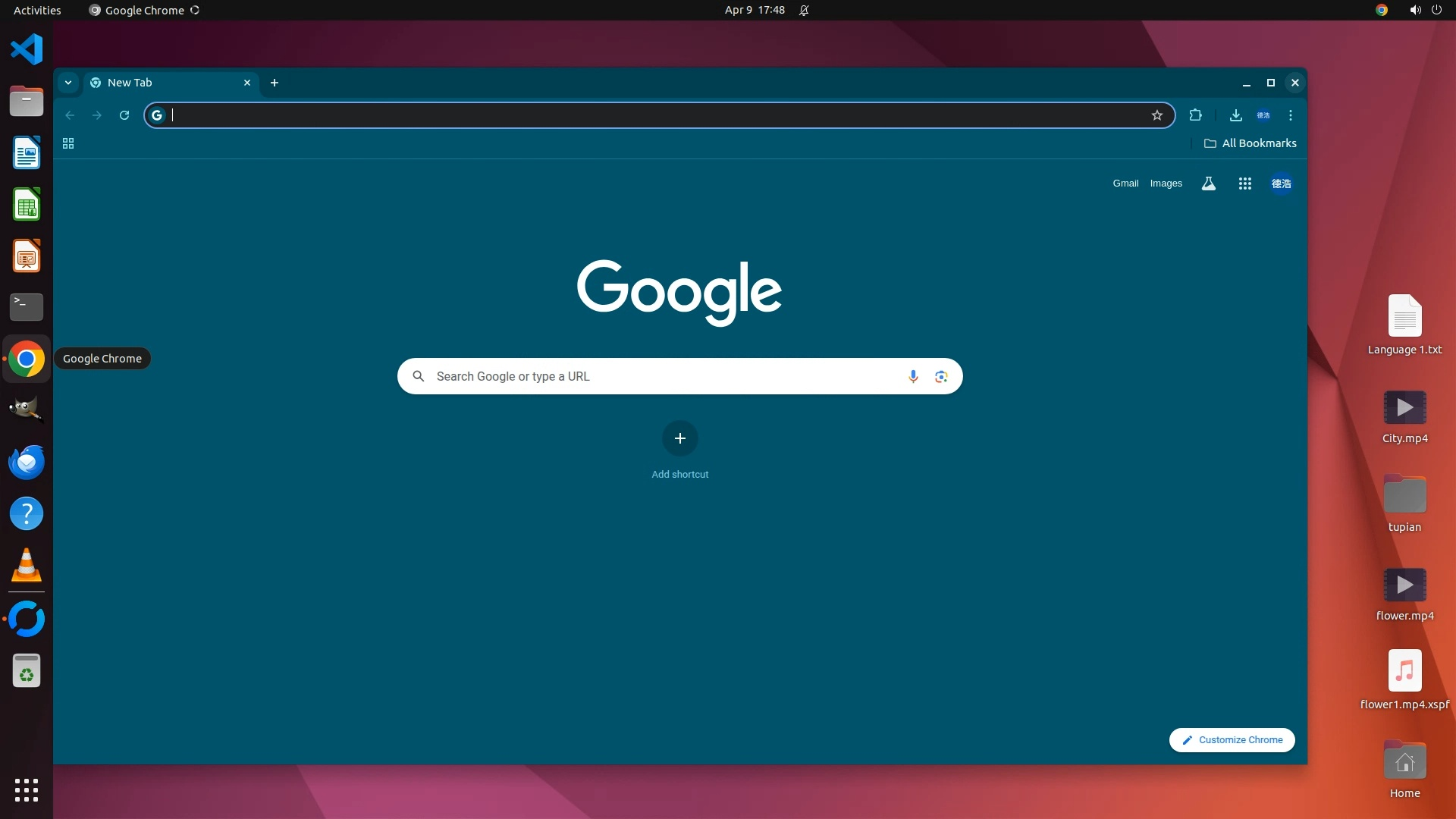Open Search Labs flask icon

coord(1208,184)
